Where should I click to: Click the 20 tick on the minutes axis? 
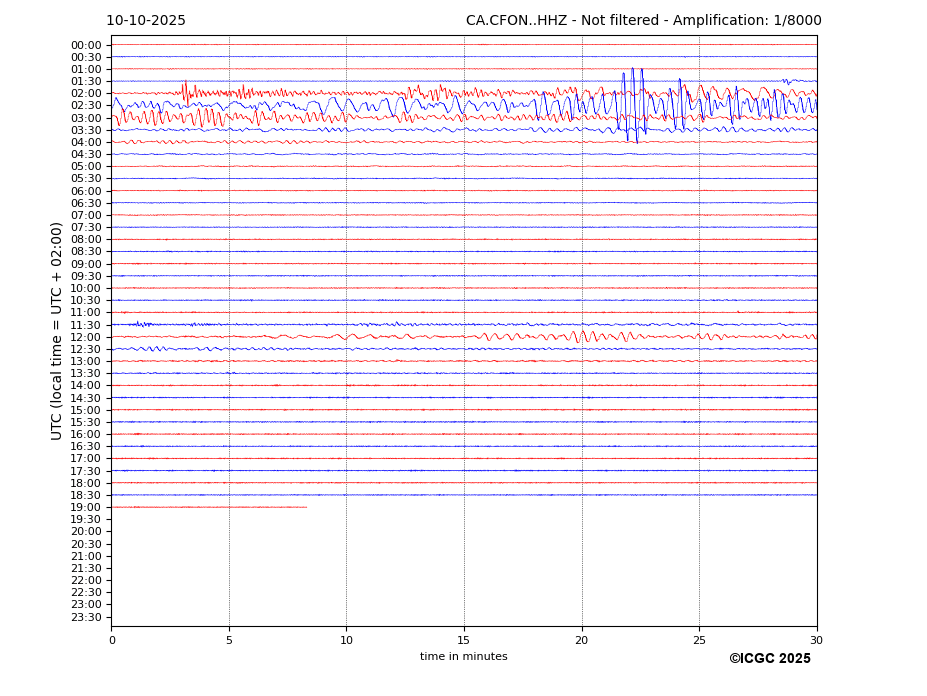(x=582, y=640)
